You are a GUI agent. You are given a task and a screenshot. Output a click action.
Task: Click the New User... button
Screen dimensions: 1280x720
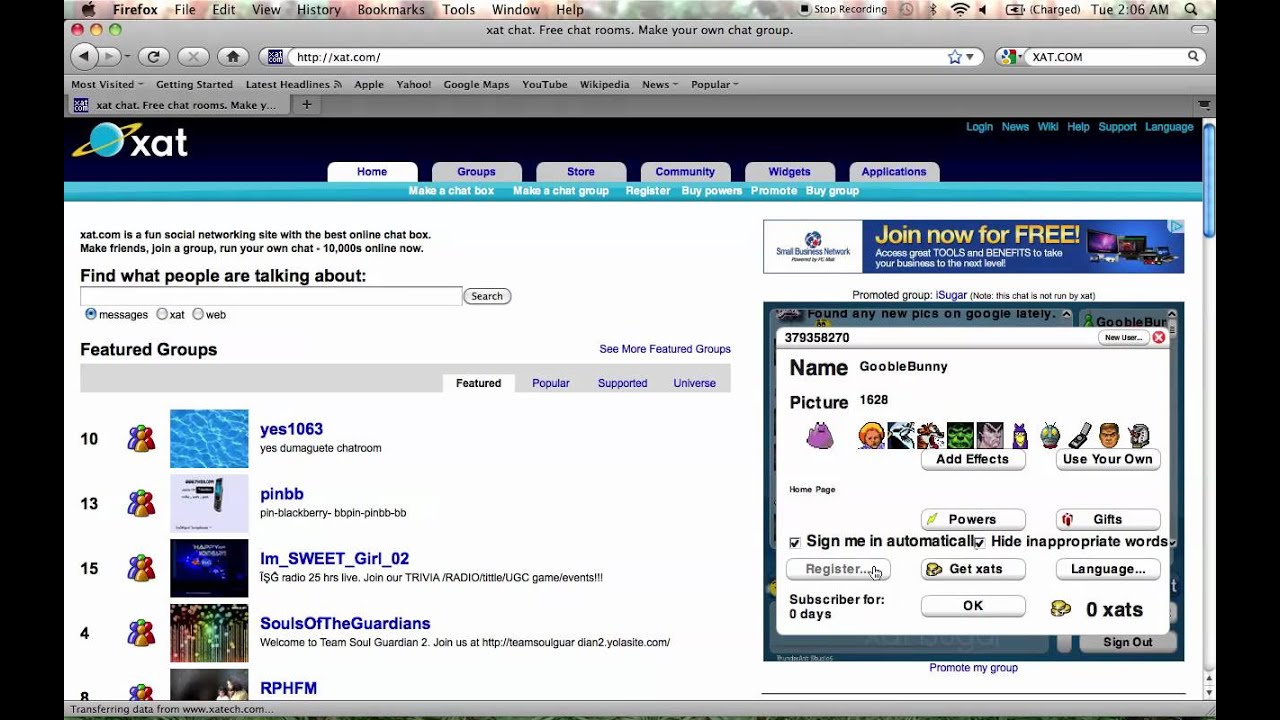1123,338
